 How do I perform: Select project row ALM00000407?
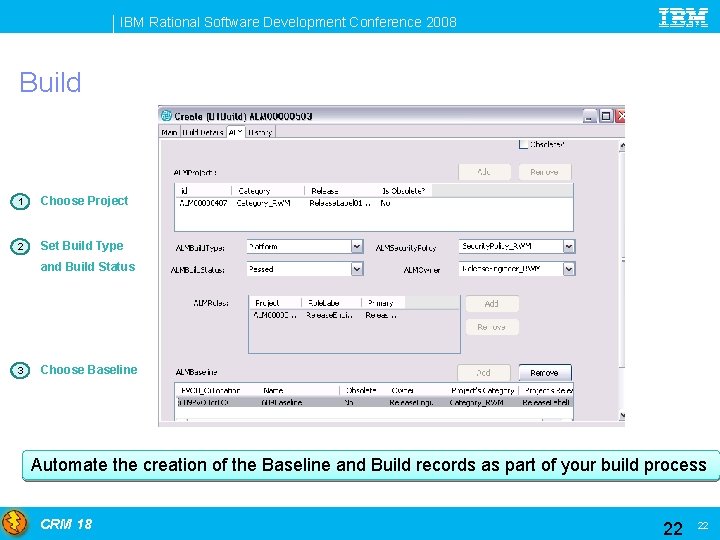pyautogui.click(x=374, y=203)
